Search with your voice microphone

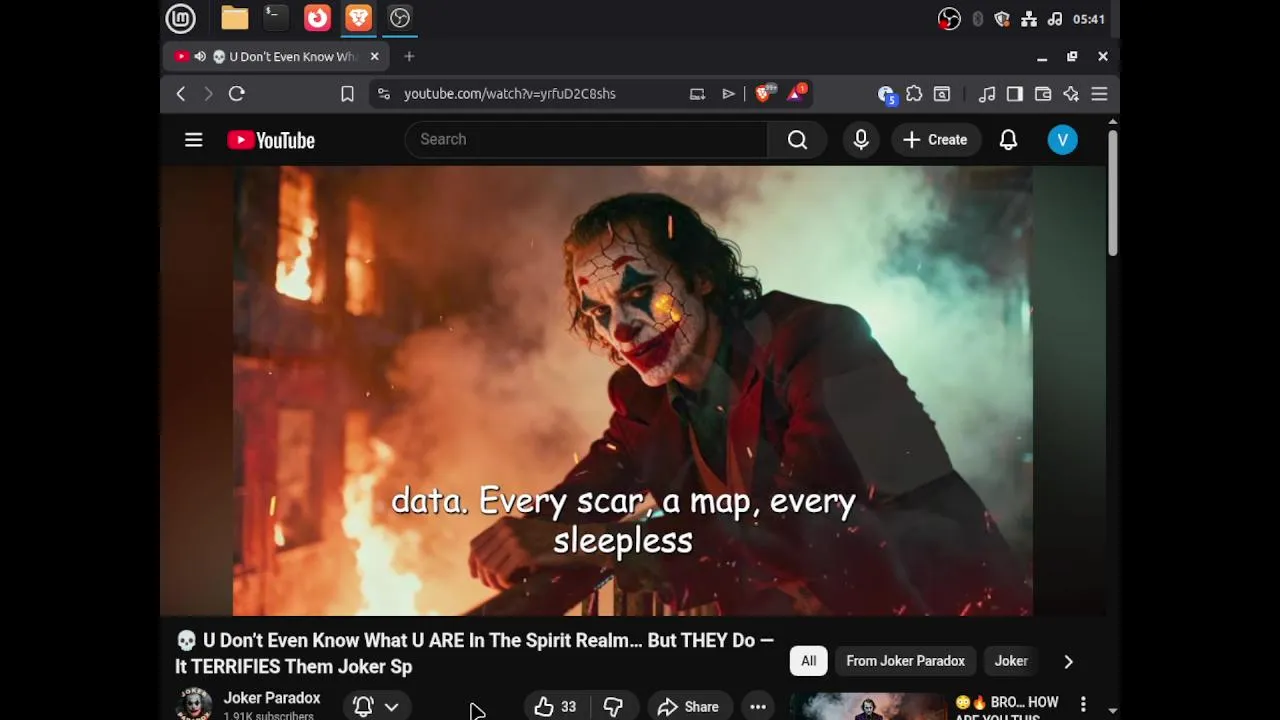point(861,140)
